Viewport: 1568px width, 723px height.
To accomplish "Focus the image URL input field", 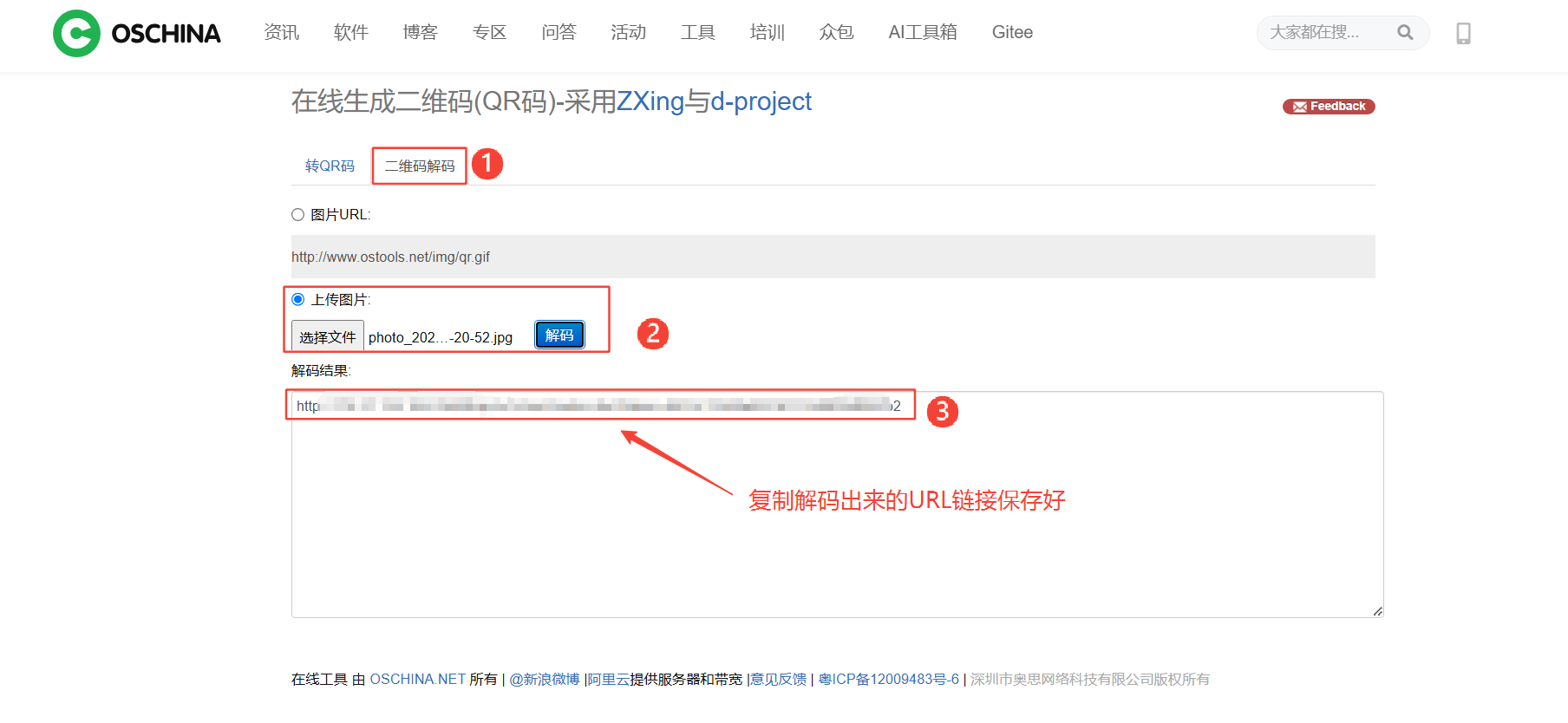I will click(833, 257).
